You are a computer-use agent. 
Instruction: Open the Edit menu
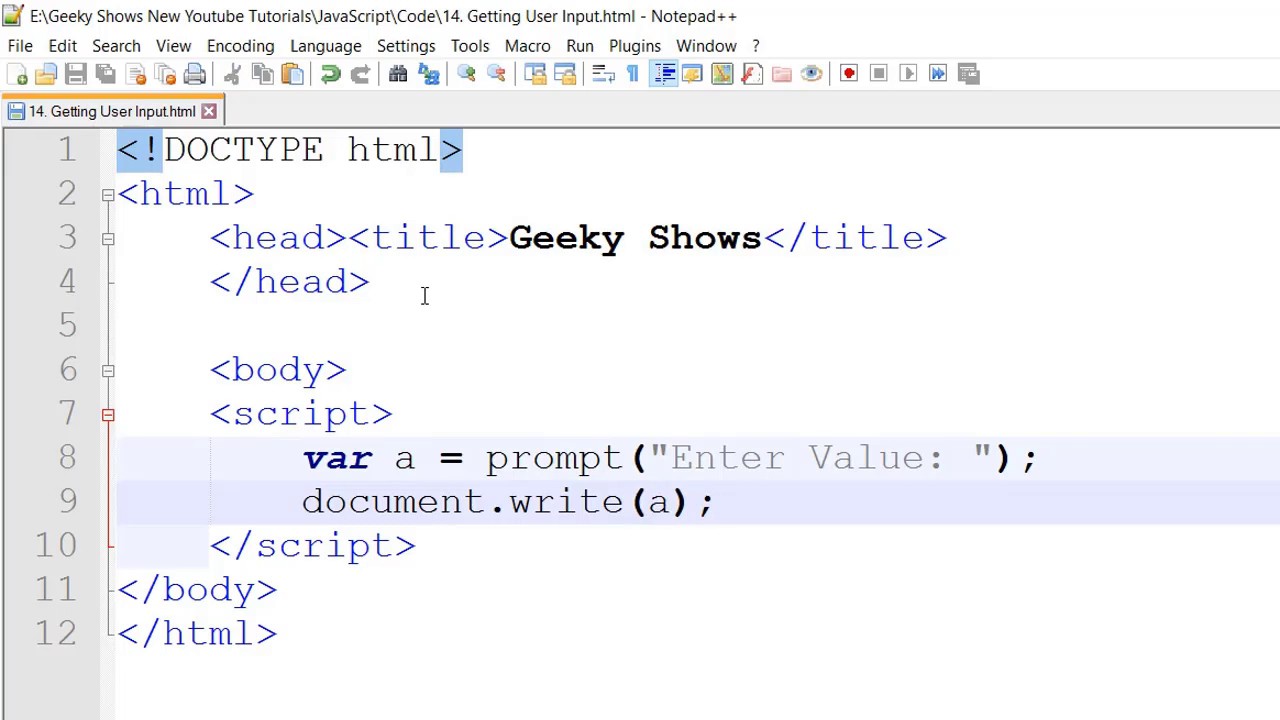tap(62, 46)
